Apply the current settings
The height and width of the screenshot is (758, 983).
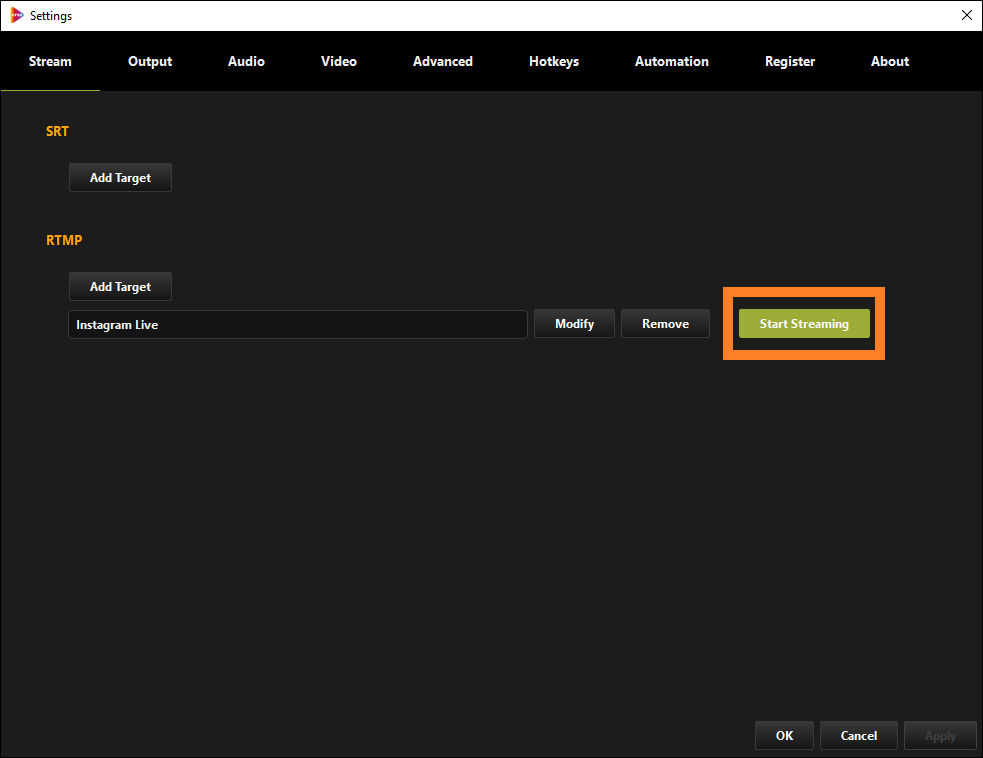click(x=940, y=735)
